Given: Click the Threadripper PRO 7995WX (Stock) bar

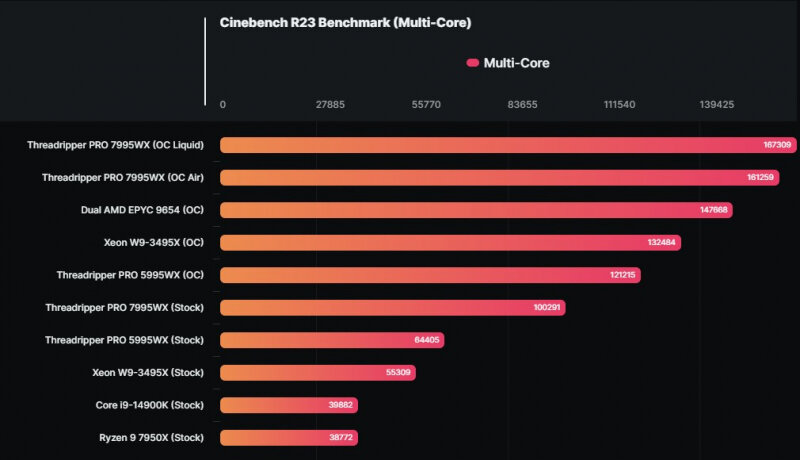Looking at the screenshot, I should point(392,308).
